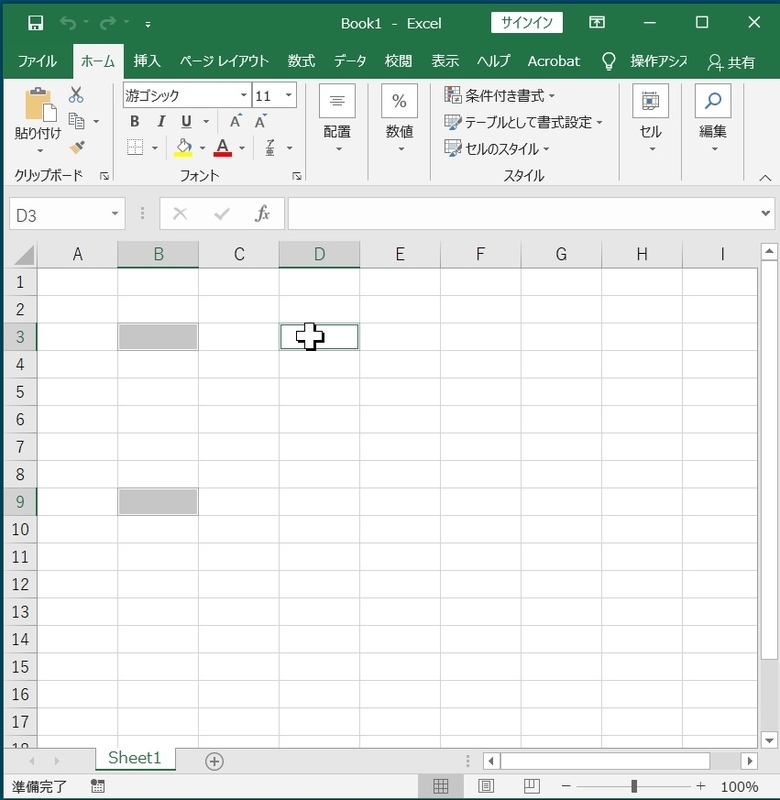Click the 操作アシスト lightbulb icon

coord(608,61)
